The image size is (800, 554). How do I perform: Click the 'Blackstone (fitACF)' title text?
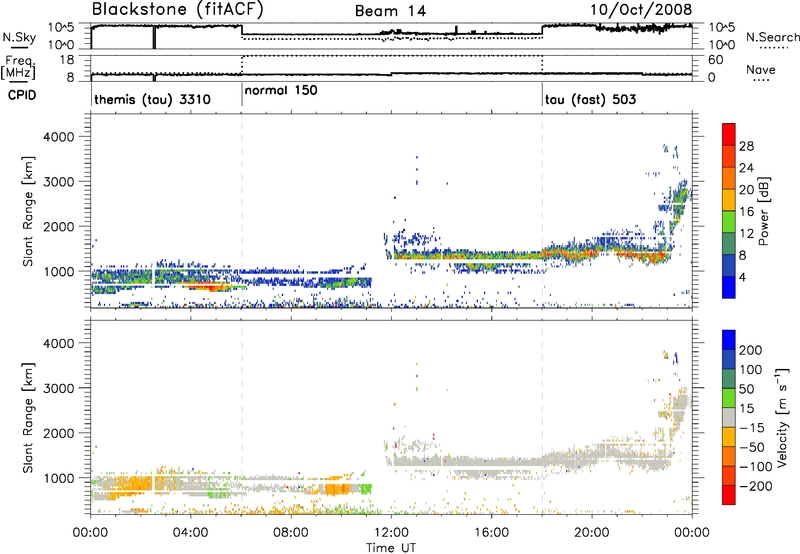tap(178, 10)
